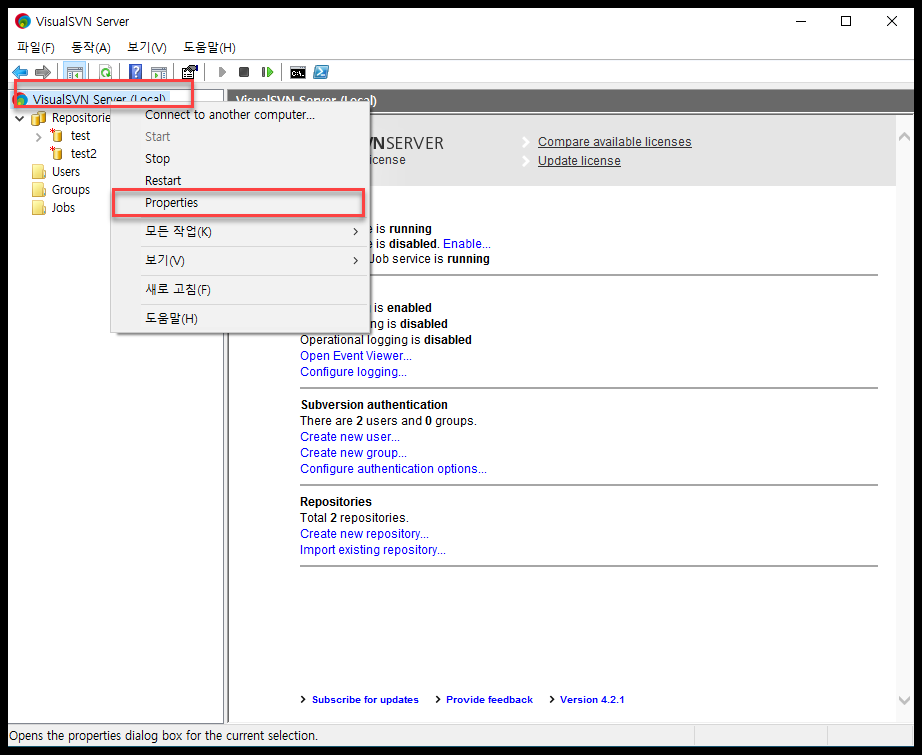Open the Properties toolbar icon
Screen dimensions: 922x755
(189, 72)
